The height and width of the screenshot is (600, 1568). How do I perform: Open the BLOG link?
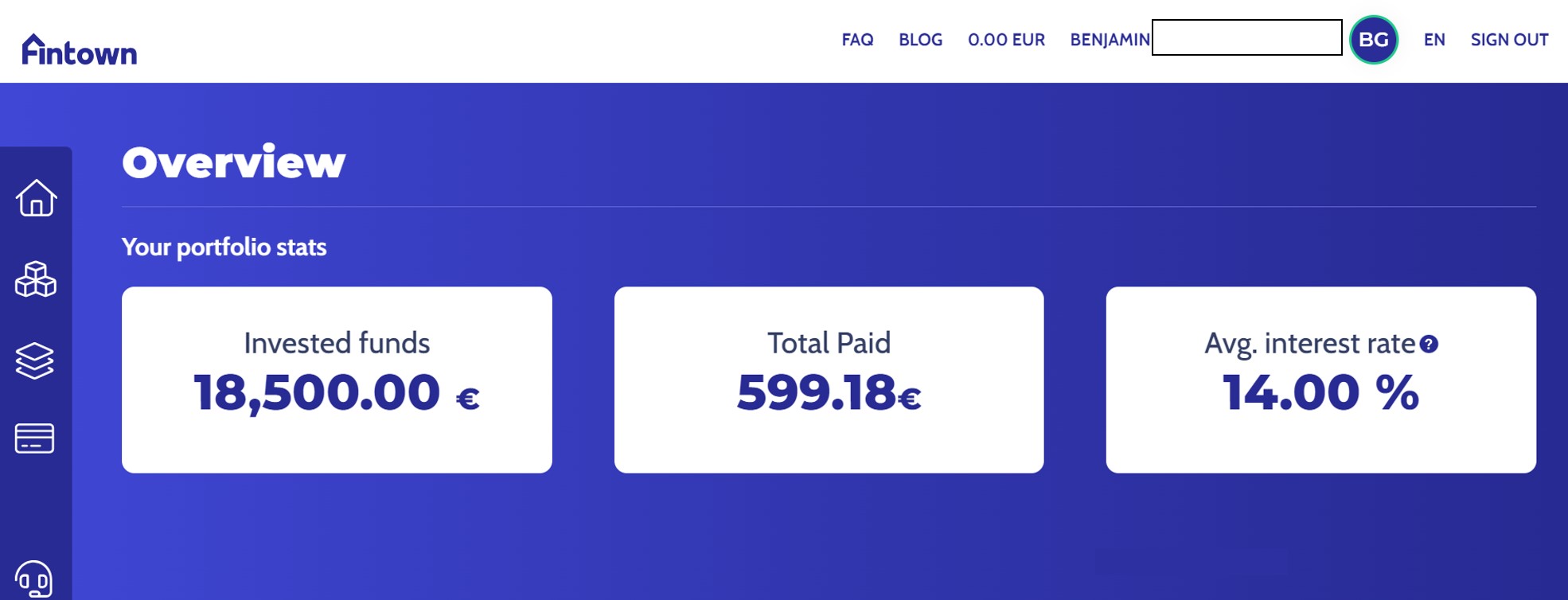tap(920, 40)
